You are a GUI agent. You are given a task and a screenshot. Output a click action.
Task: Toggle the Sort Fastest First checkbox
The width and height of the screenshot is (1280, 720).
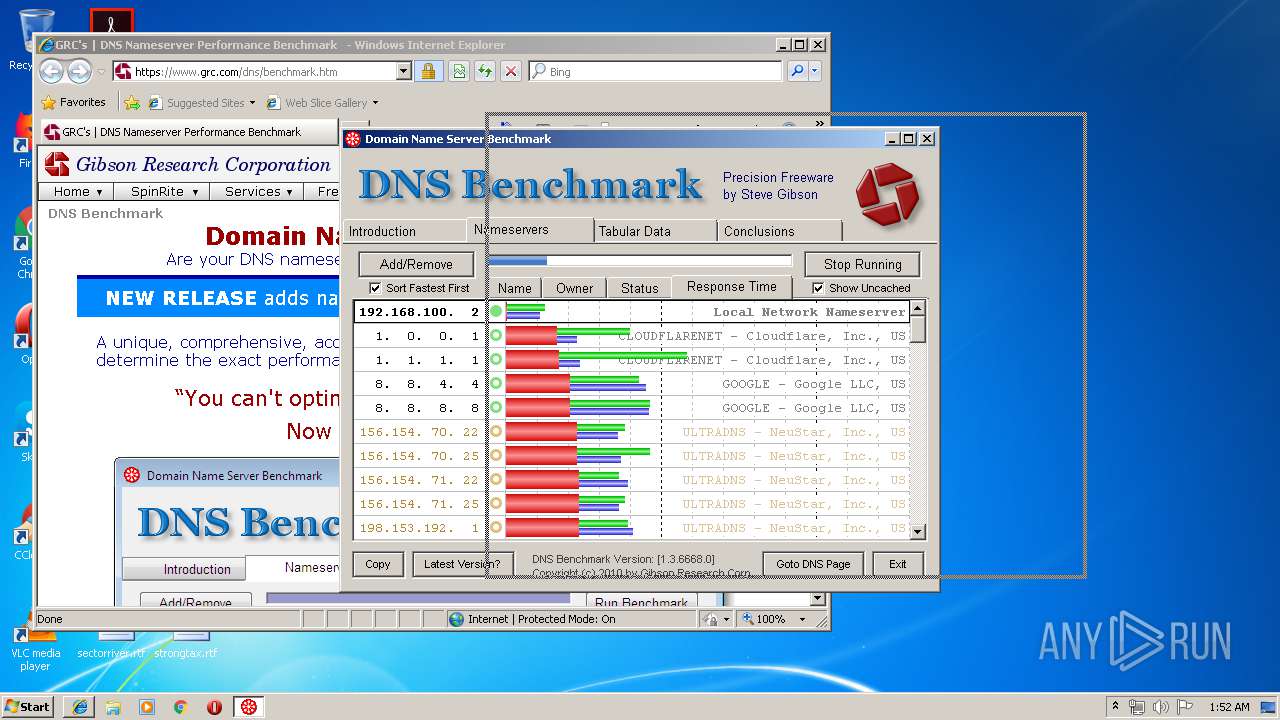coord(375,288)
